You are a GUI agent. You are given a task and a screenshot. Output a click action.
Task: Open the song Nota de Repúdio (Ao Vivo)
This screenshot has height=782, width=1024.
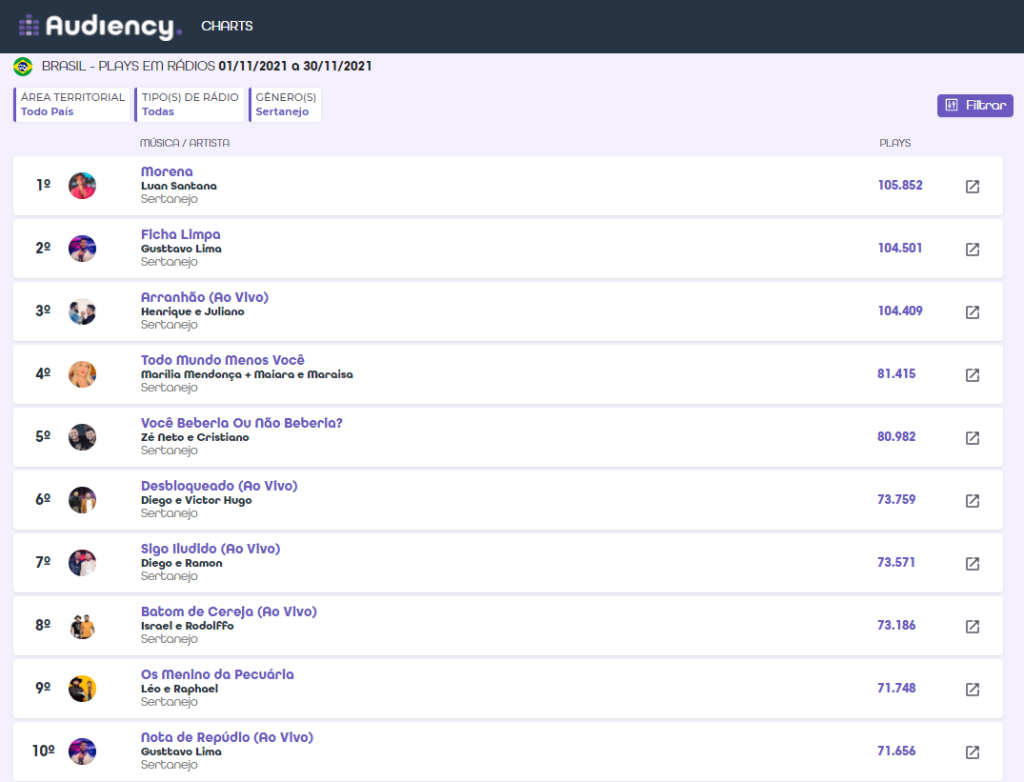point(227,737)
